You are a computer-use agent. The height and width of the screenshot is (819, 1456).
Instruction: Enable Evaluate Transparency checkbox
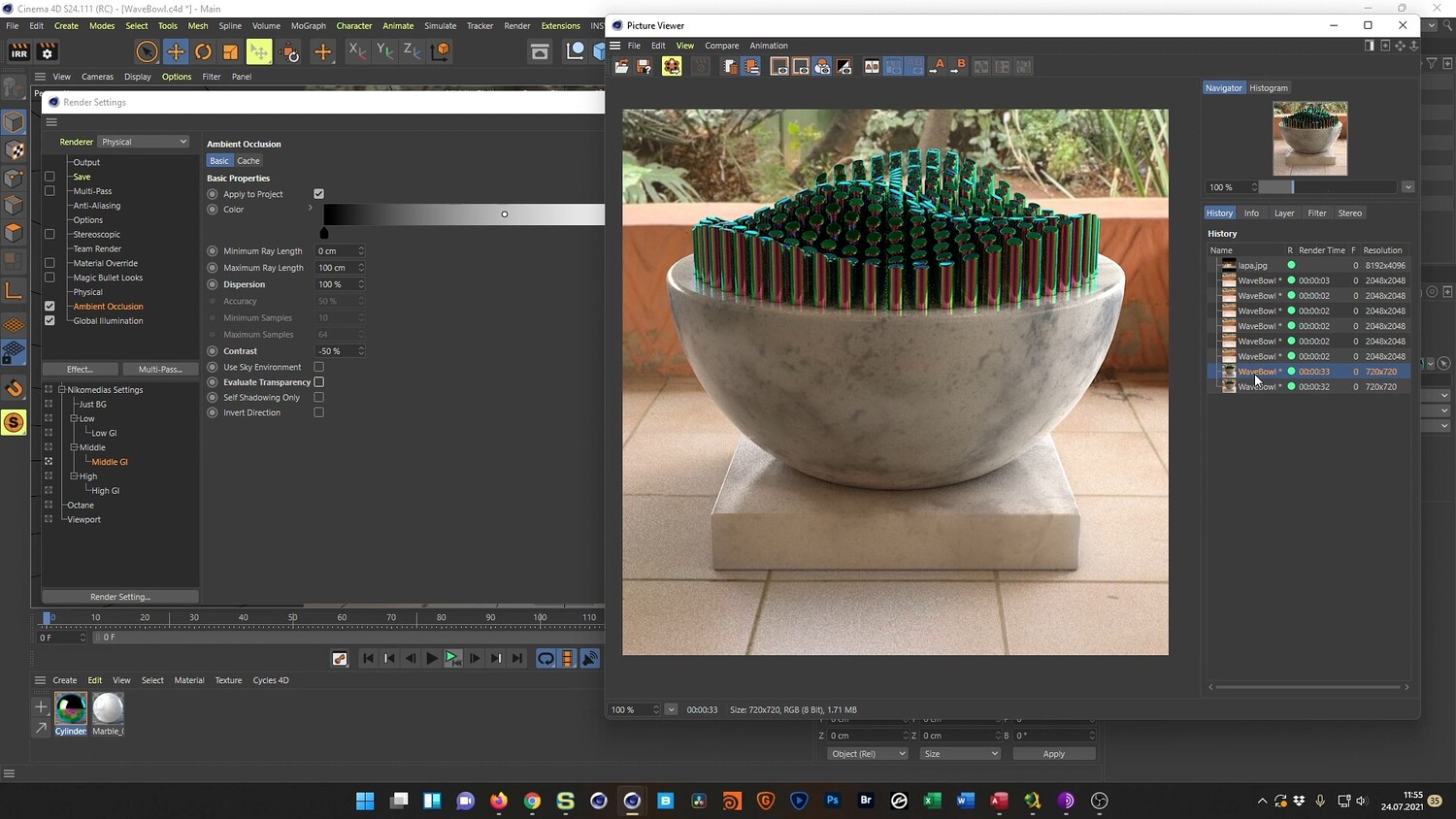point(318,382)
